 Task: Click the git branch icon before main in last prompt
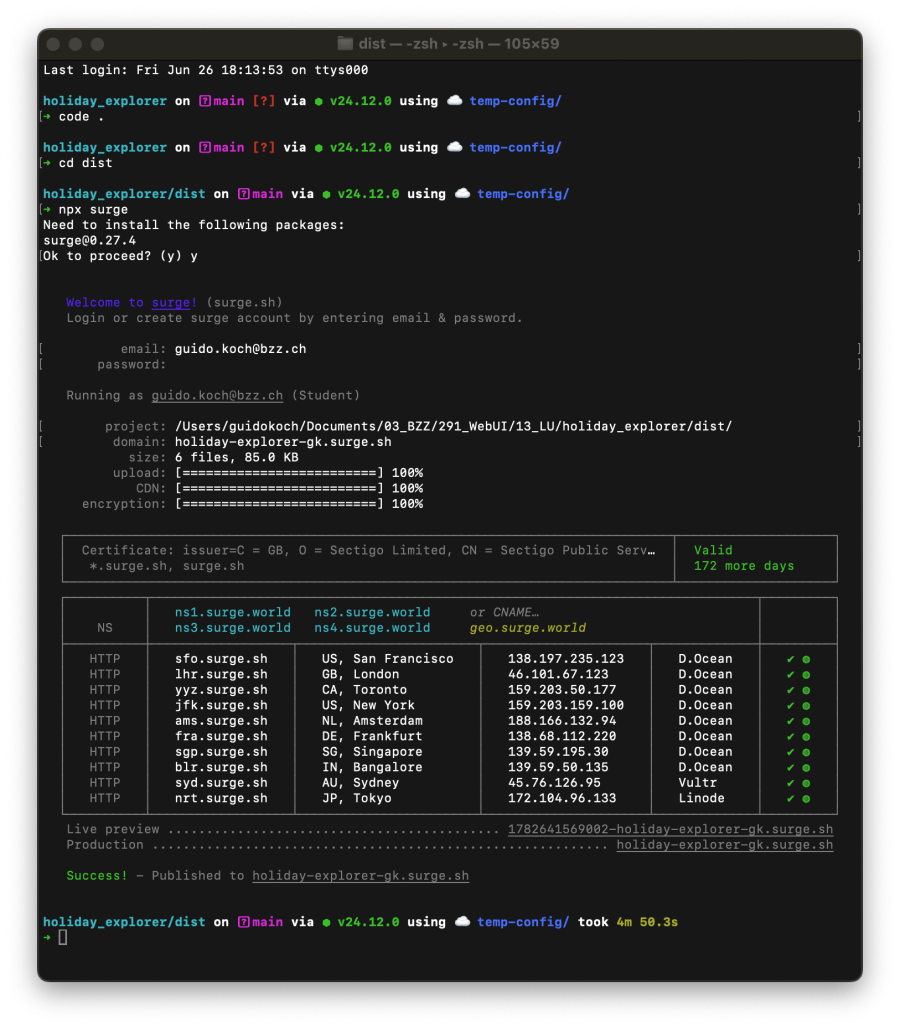[x=243, y=922]
